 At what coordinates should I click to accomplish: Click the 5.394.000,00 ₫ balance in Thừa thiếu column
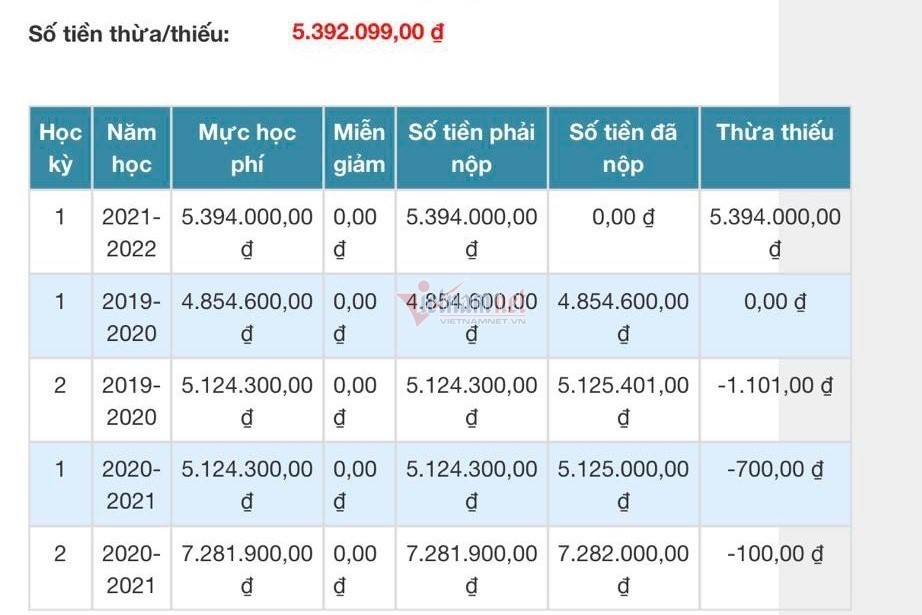(775, 232)
